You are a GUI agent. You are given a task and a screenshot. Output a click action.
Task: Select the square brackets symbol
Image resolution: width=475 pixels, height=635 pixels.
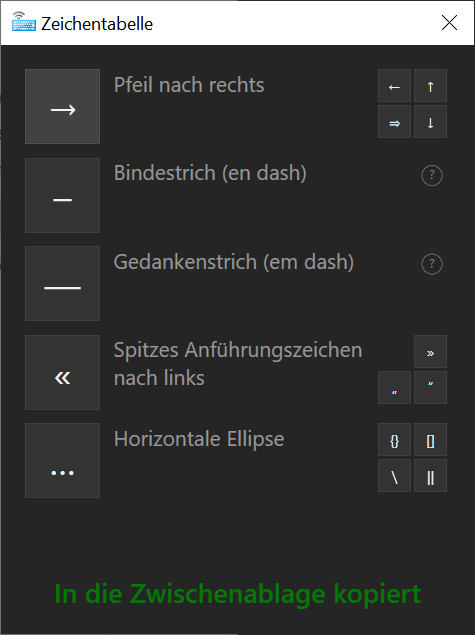point(430,440)
